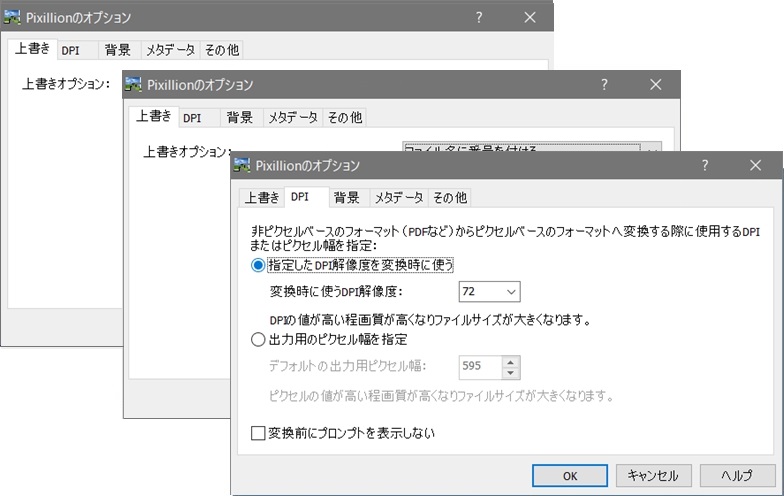Click the text DPIの値が高い程画質が高くなりファイルサイズが大きくなります
Viewport: 784px width, 496px height.
[x=430, y=320]
